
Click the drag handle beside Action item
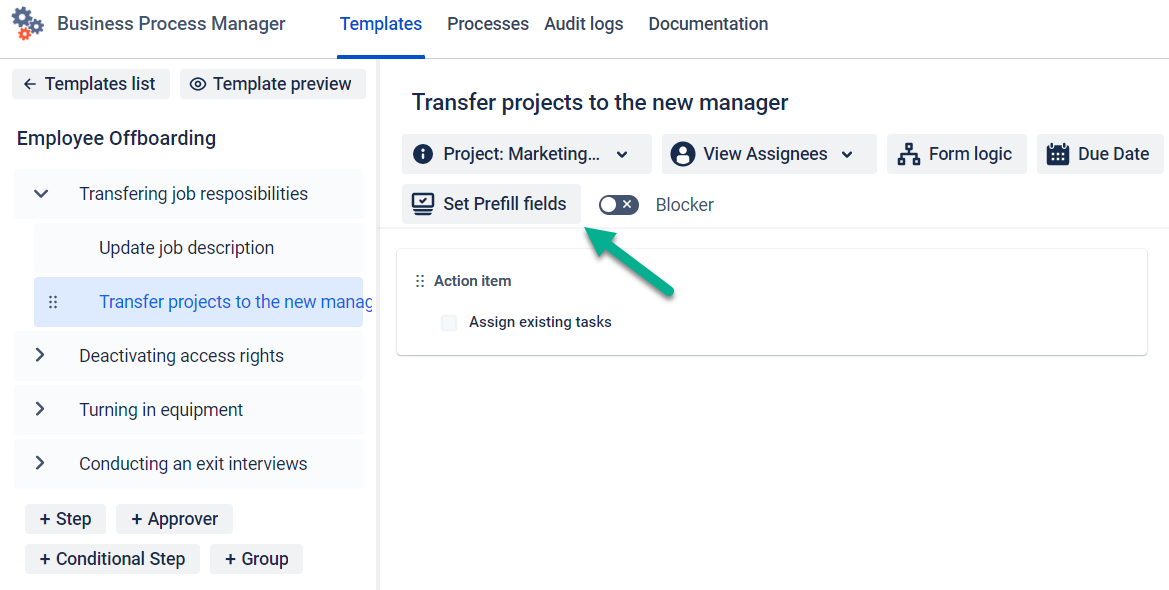(420, 281)
